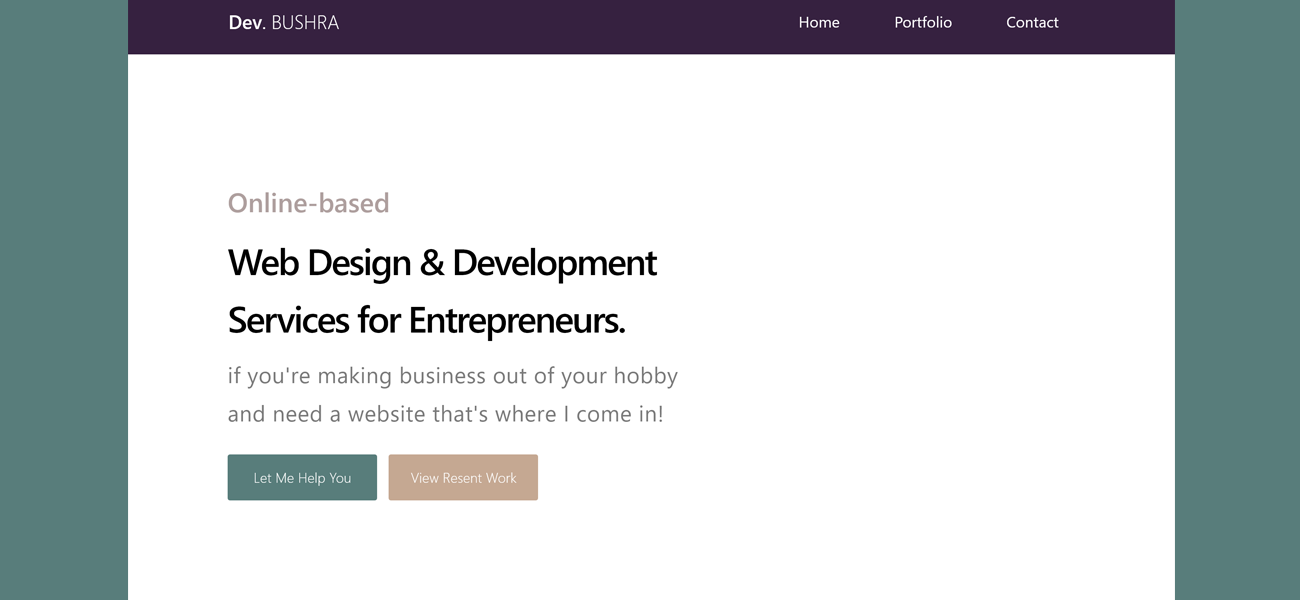Viewport: 1300px width, 600px height.
Task: Click the paragraph line mentioning your hobby
Action: tap(452, 376)
